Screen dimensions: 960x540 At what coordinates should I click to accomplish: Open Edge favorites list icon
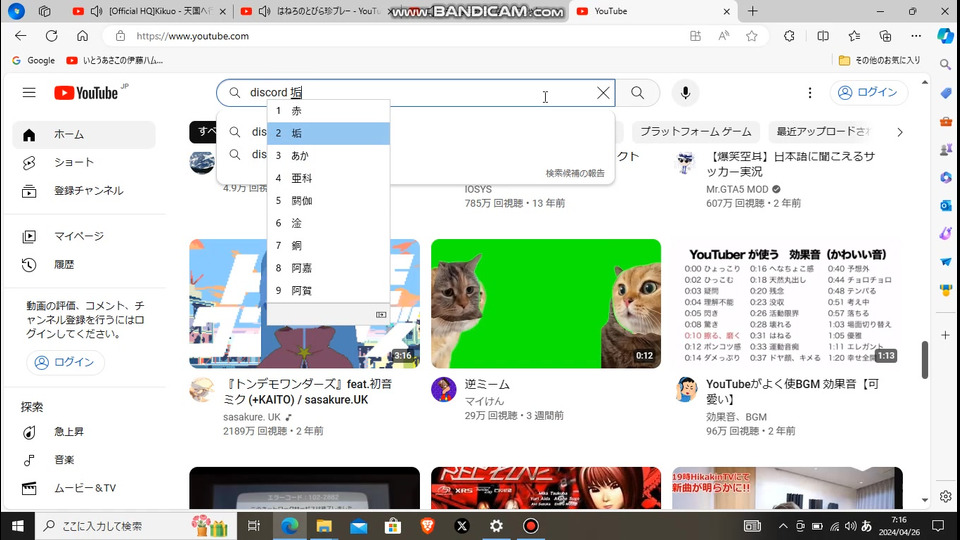pos(854,36)
